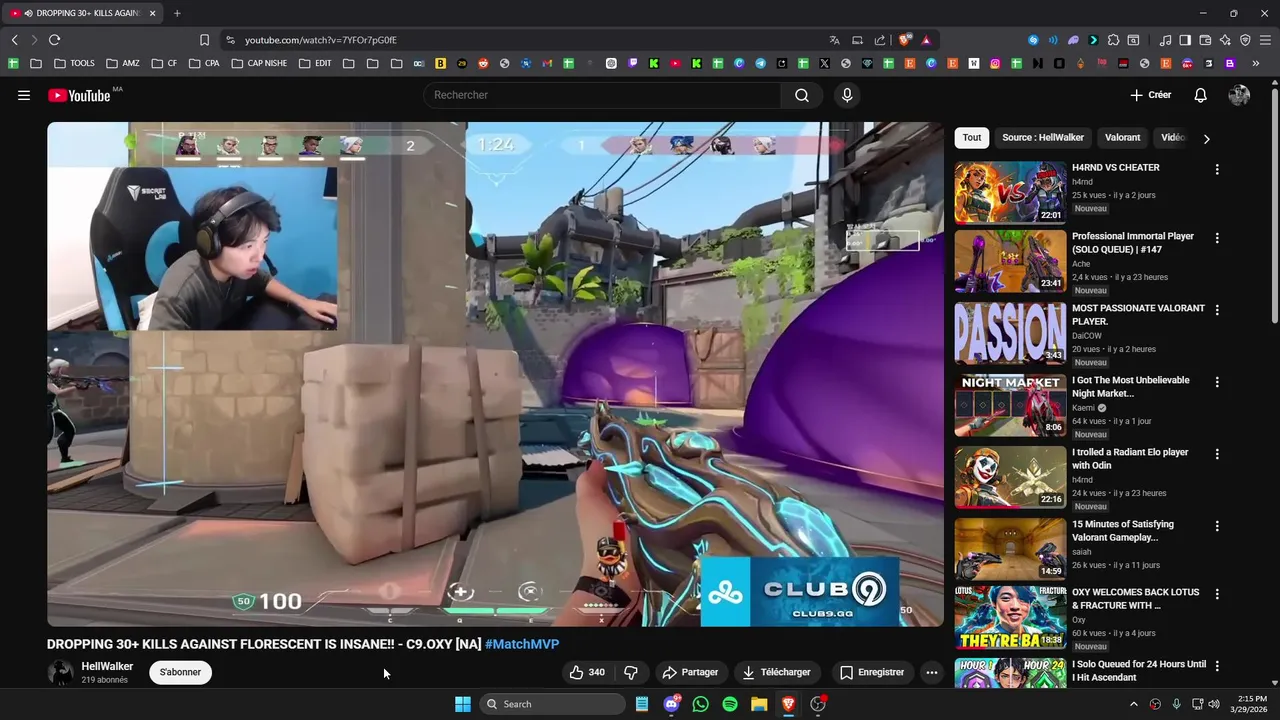Click the Brave Shields lion icon
Viewport: 1280px width, 720px height.
904,40
